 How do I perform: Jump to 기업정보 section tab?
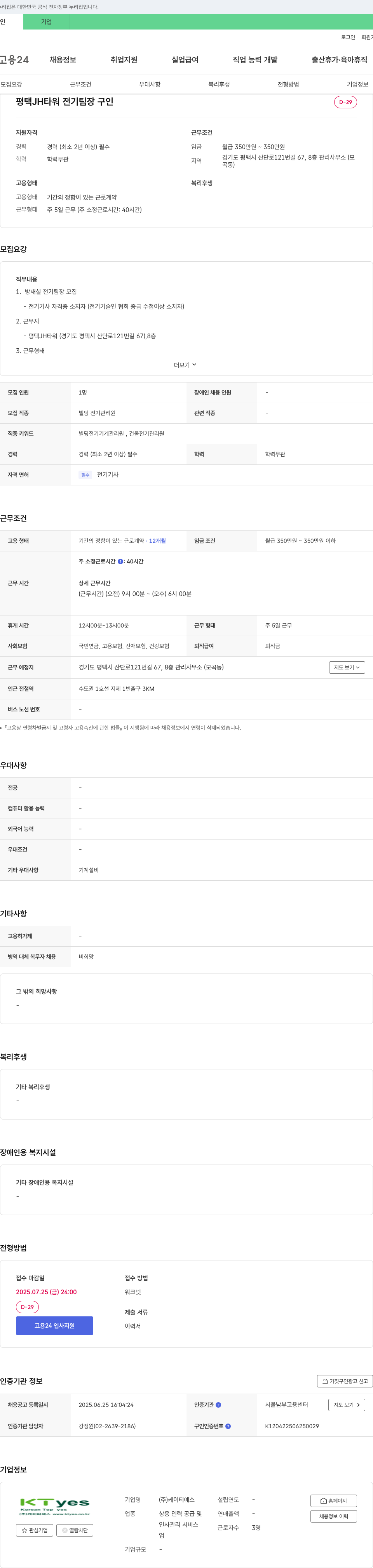358,85
